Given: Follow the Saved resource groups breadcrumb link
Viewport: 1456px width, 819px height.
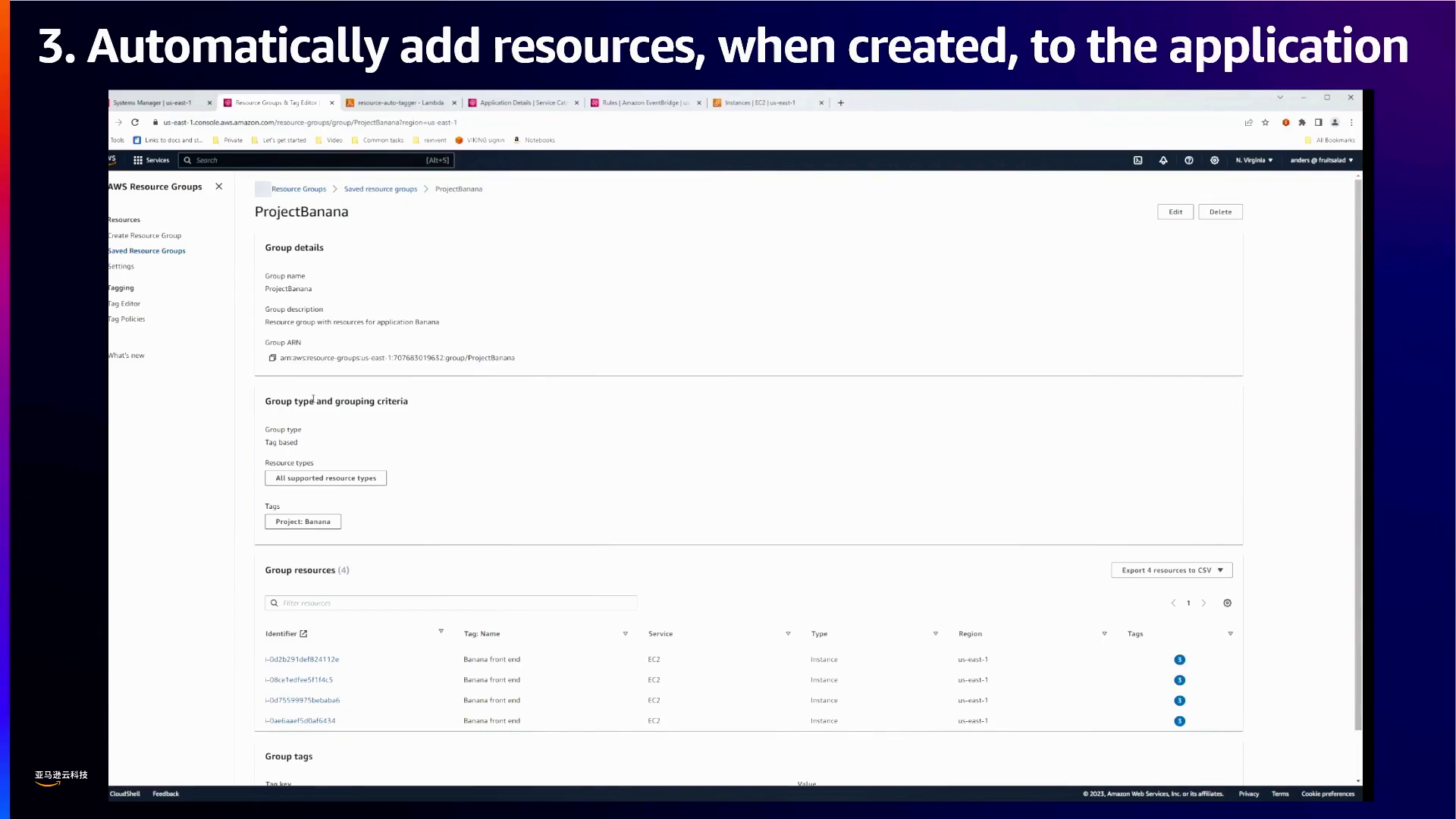Looking at the screenshot, I should (x=381, y=190).
